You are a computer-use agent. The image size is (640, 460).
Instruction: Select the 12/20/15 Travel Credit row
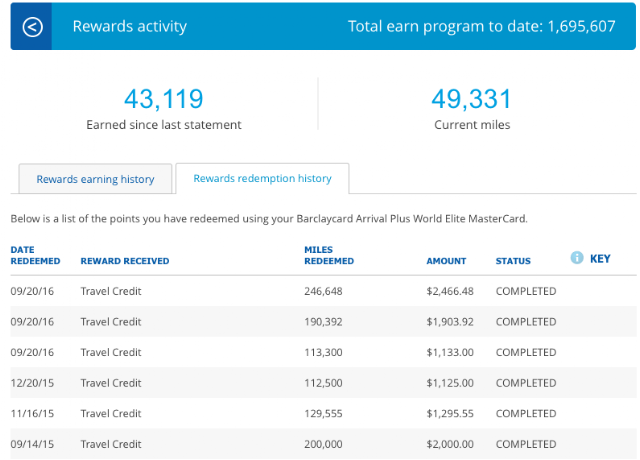click(323, 383)
